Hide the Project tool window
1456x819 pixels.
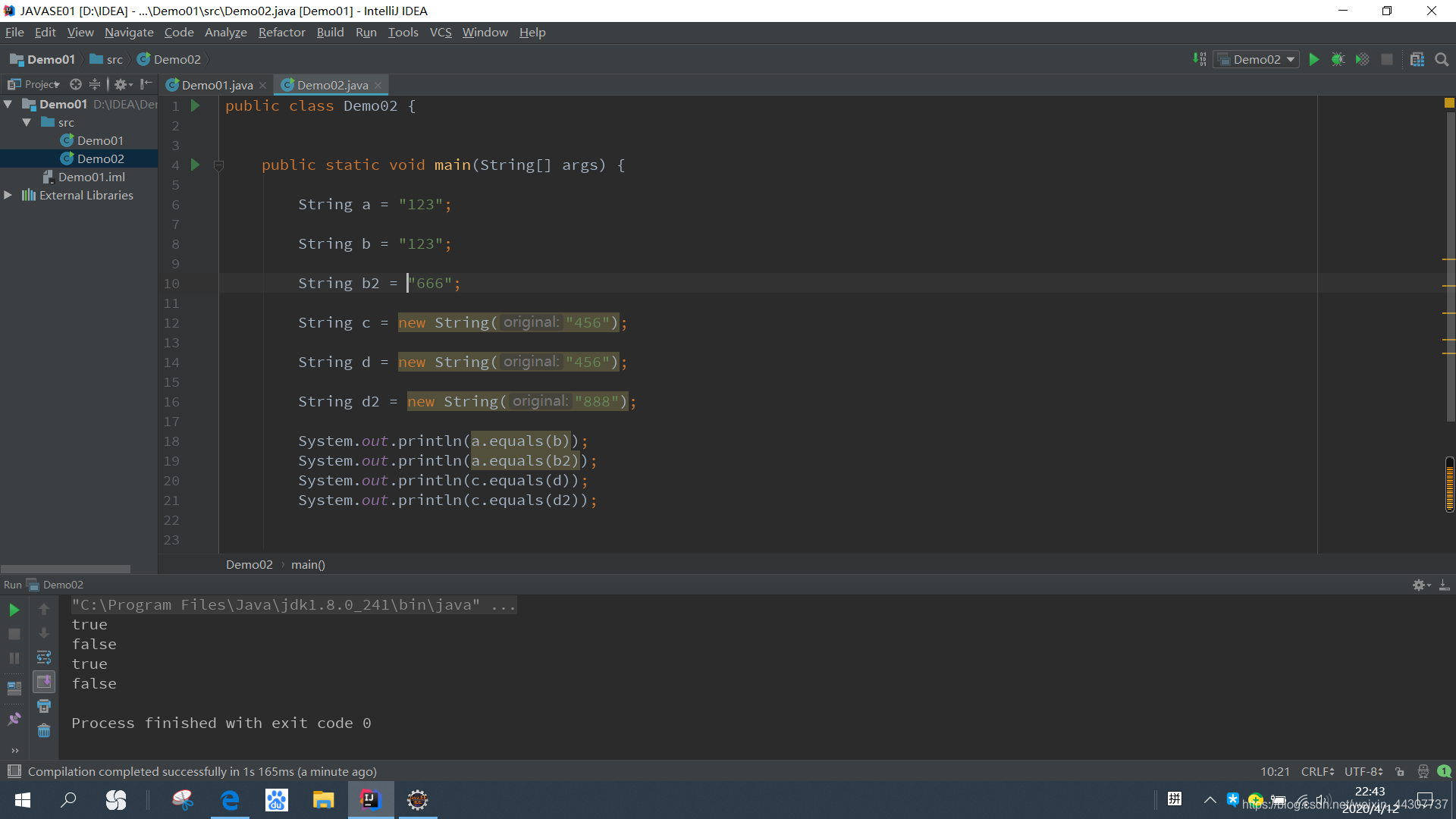146,84
